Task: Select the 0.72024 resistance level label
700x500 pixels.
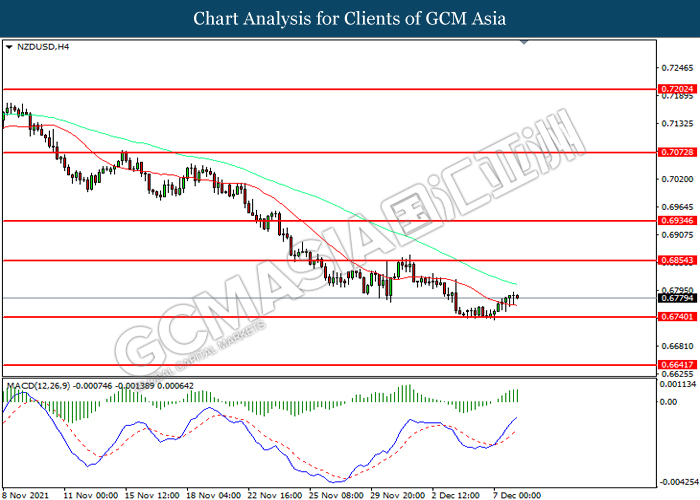Action: click(677, 89)
